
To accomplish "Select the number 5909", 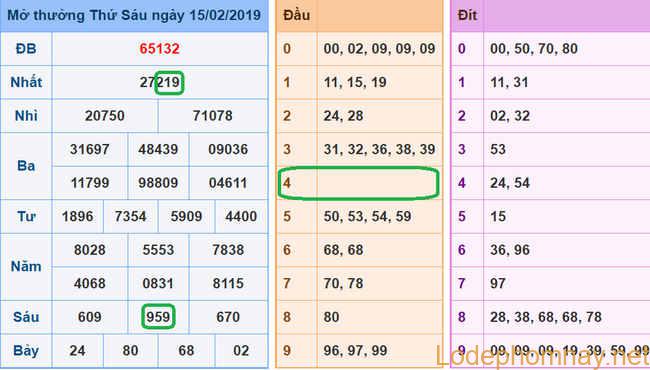I will pos(186,216).
